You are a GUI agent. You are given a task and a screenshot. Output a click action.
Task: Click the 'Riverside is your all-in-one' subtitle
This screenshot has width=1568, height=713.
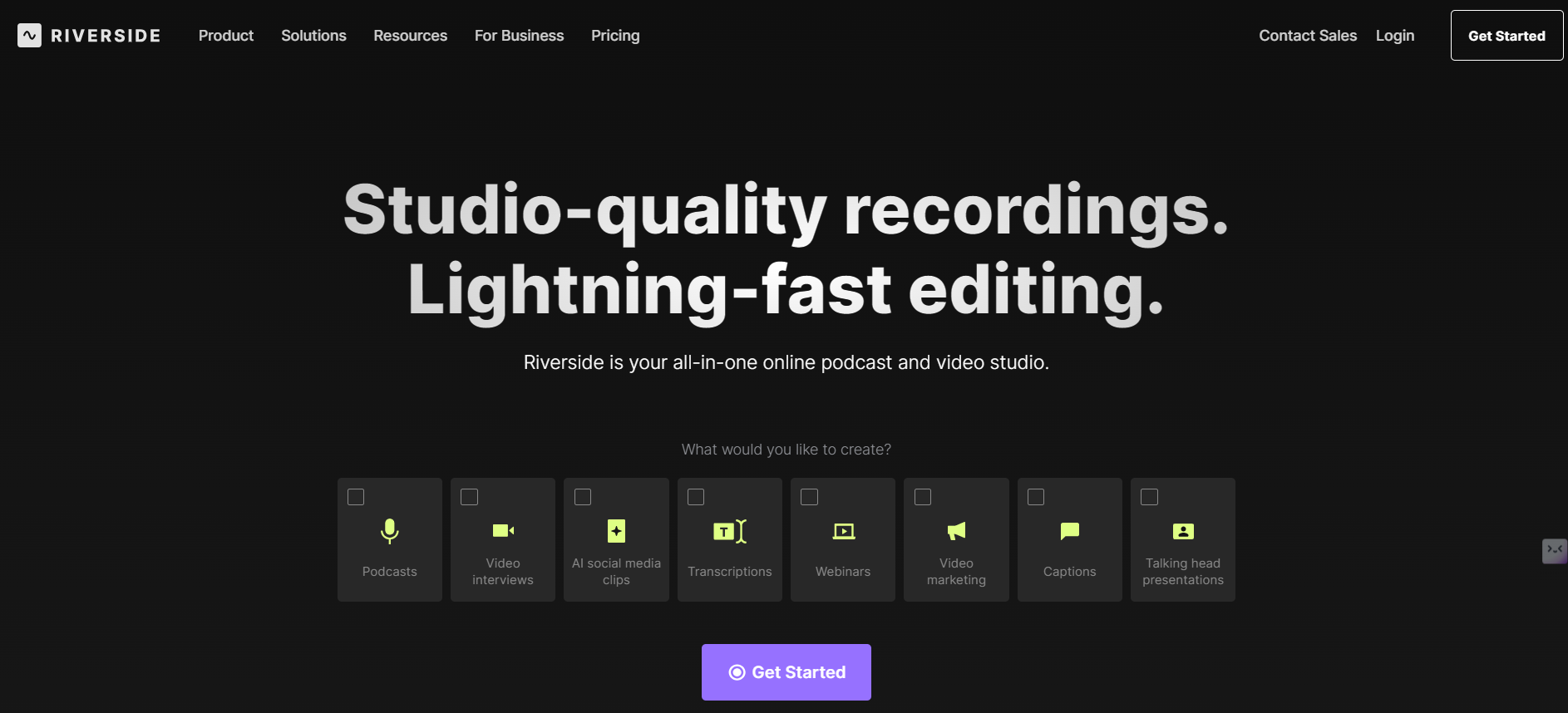tap(786, 362)
